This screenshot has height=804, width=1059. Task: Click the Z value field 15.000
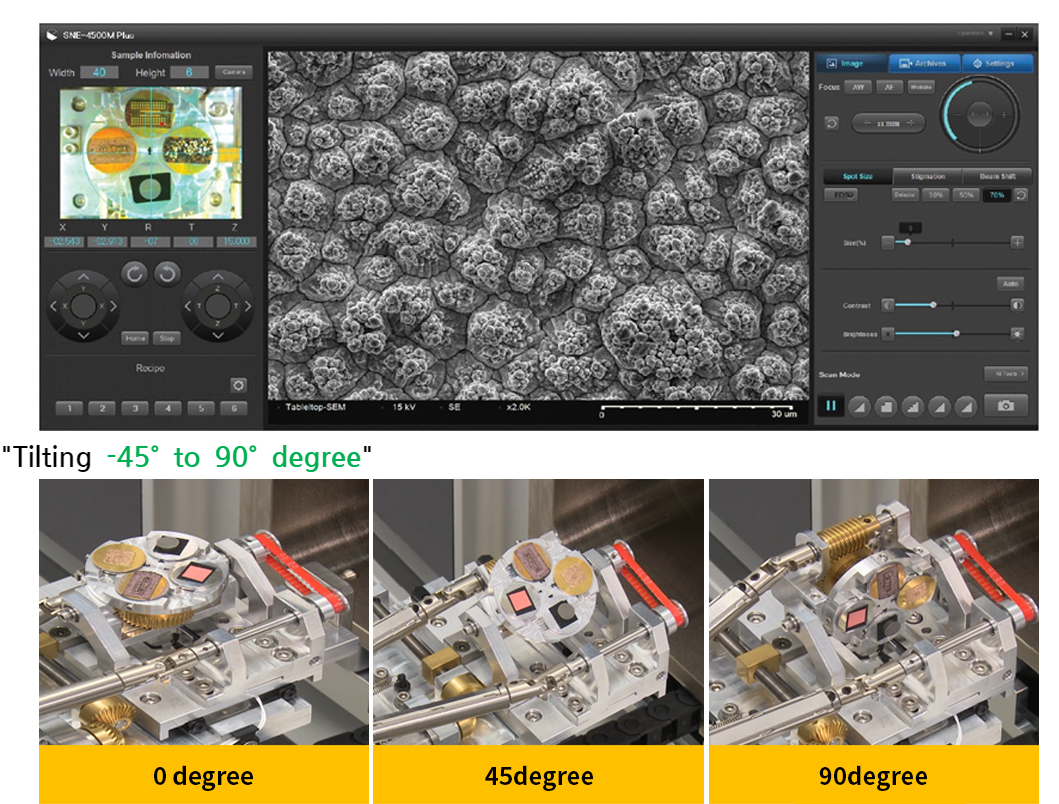tap(236, 241)
